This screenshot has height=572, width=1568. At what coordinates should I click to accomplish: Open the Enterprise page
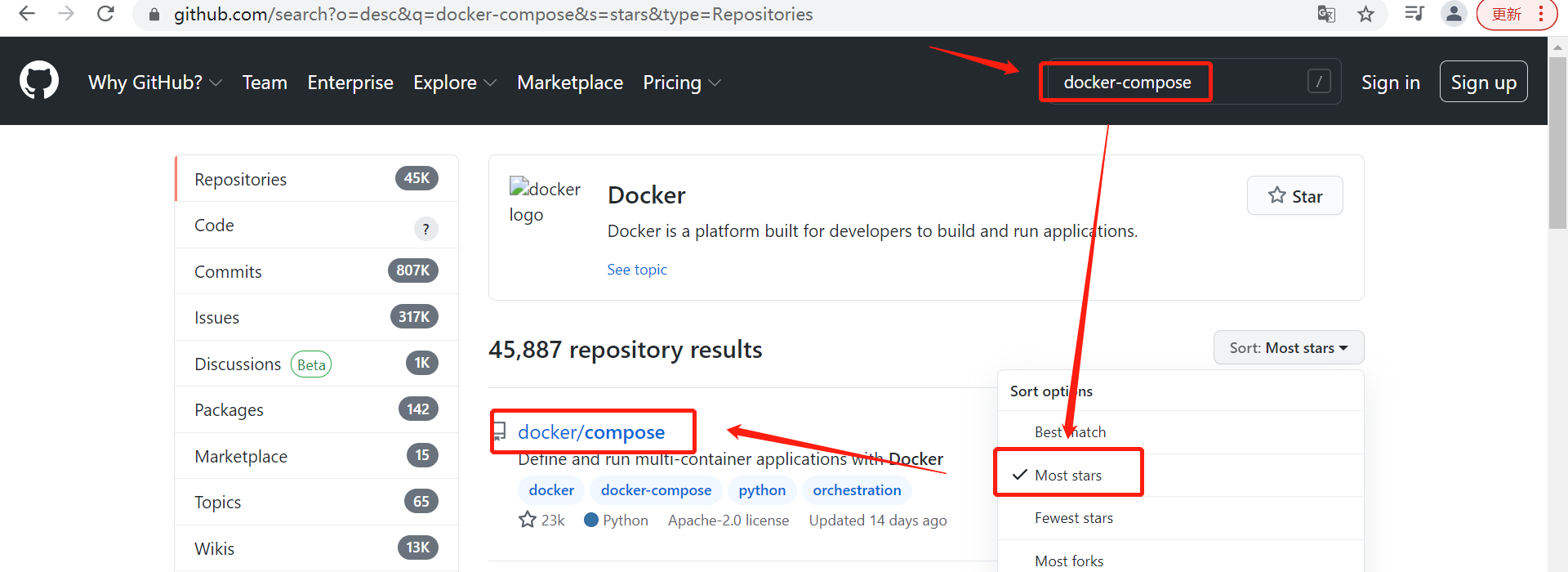point(350,83)
